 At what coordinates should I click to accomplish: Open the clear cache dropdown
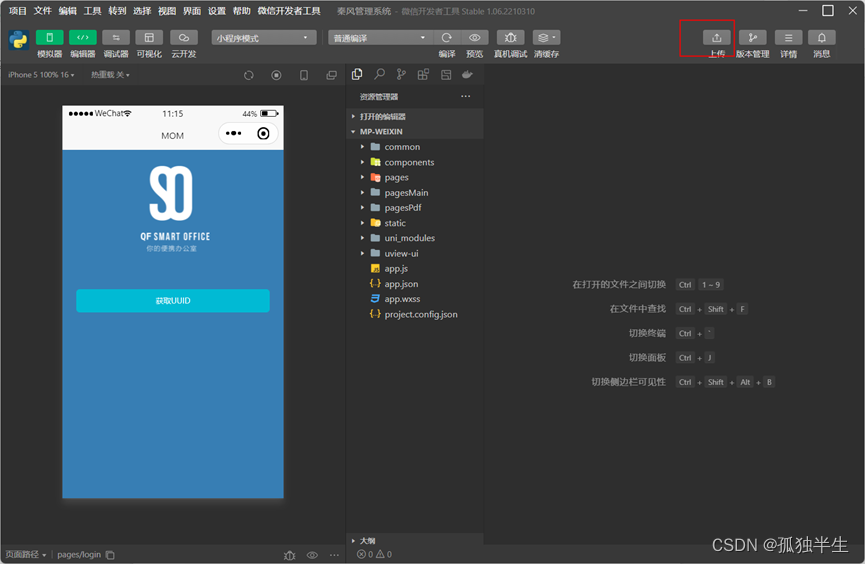tap(546, 38)
